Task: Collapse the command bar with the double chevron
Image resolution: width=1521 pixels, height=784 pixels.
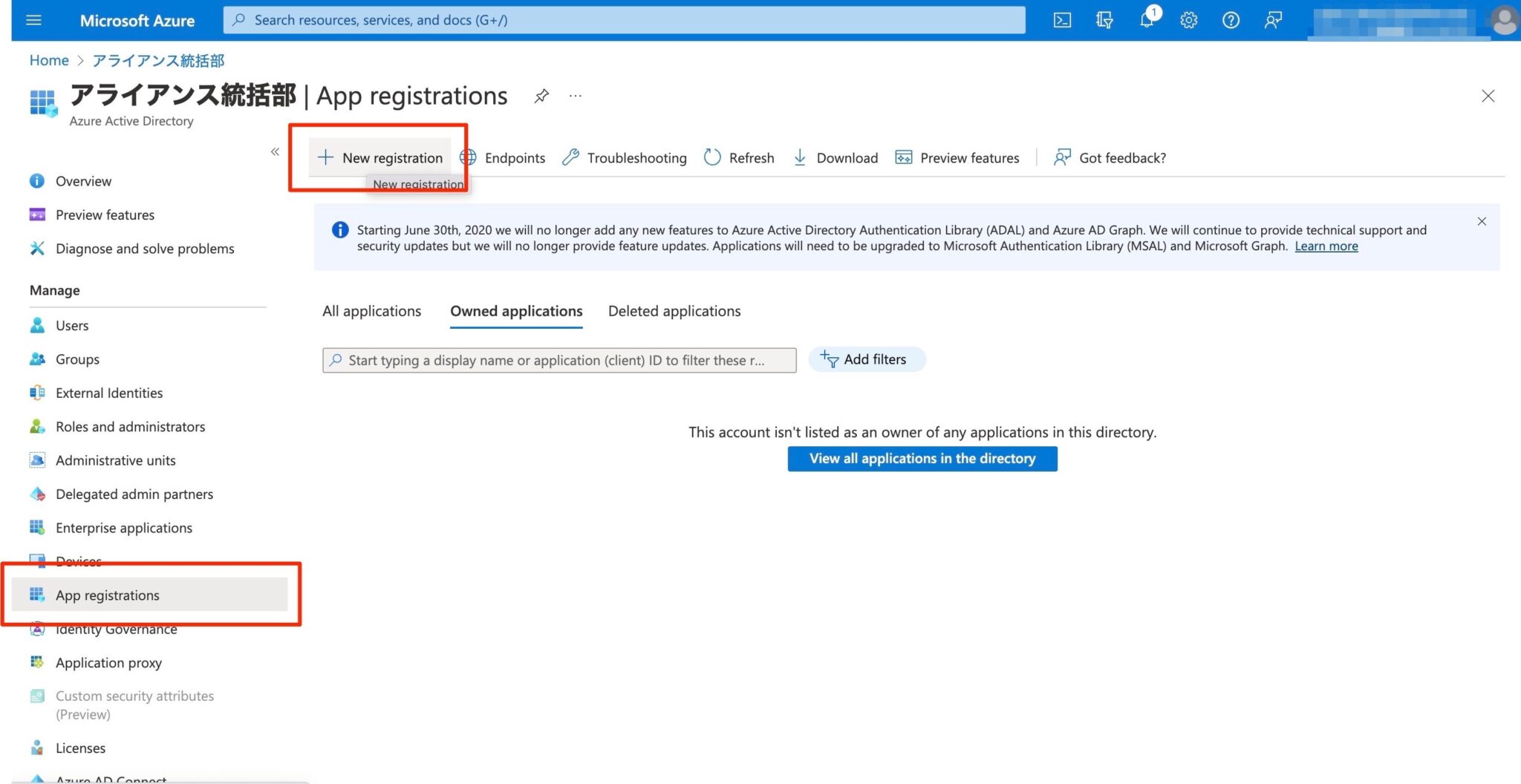Action: 275,151
